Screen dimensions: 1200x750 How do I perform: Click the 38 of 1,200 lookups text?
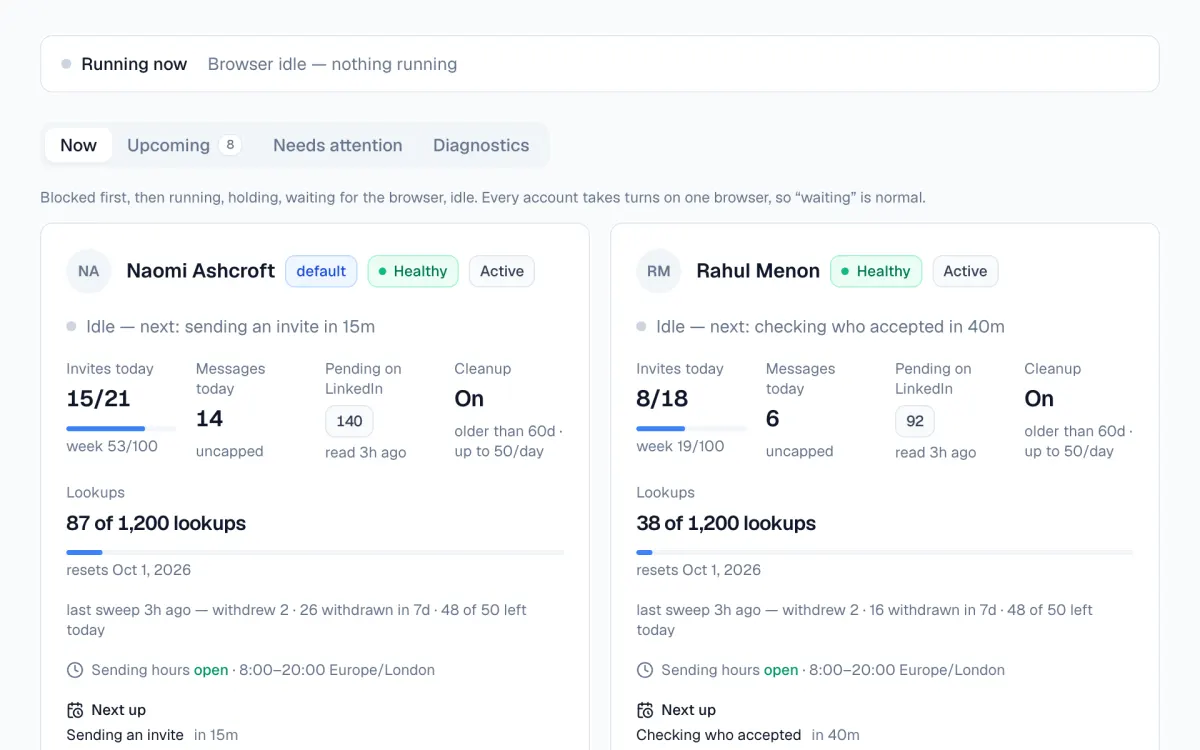coord(726,523)
